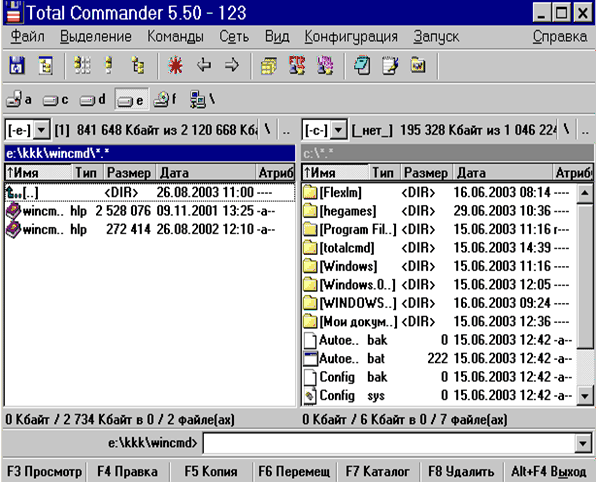
Task: Open the network neighborhood drive button
Action: pos(202,100)
